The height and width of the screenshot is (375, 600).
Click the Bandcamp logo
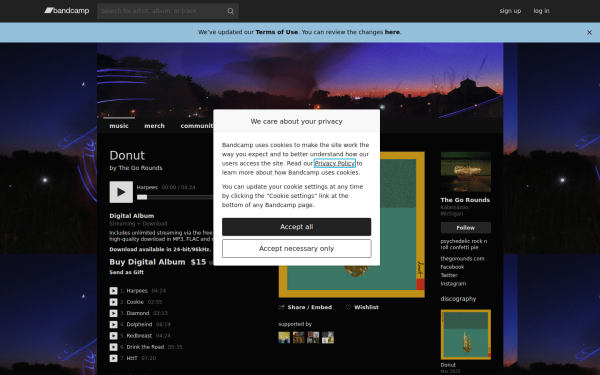pyautogui.click(x=67, y=11)
